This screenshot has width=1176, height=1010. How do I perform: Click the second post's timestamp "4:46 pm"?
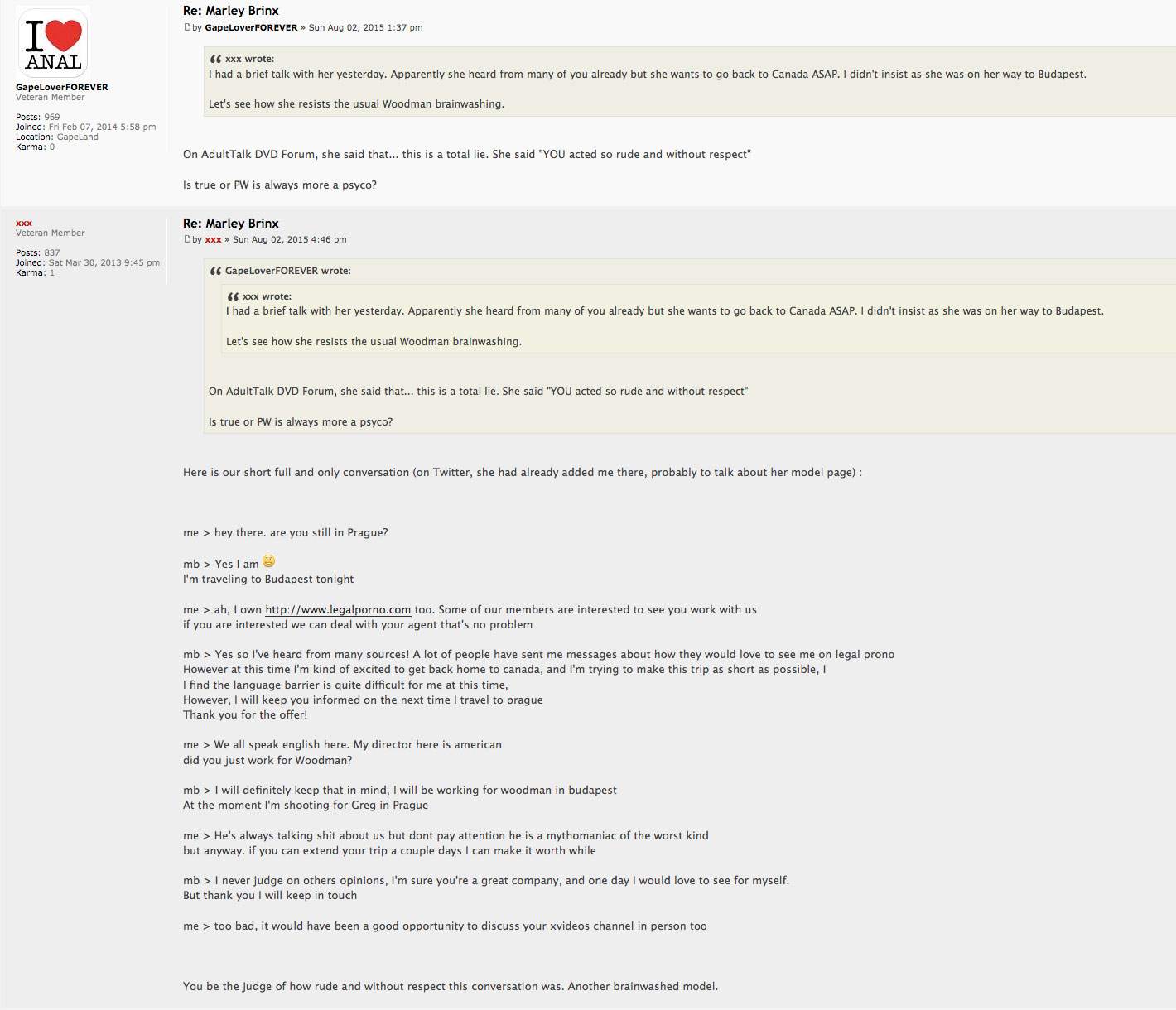[329, 239]
